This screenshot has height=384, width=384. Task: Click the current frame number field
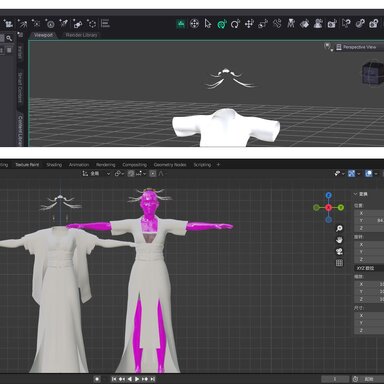(x=335, y=379)
